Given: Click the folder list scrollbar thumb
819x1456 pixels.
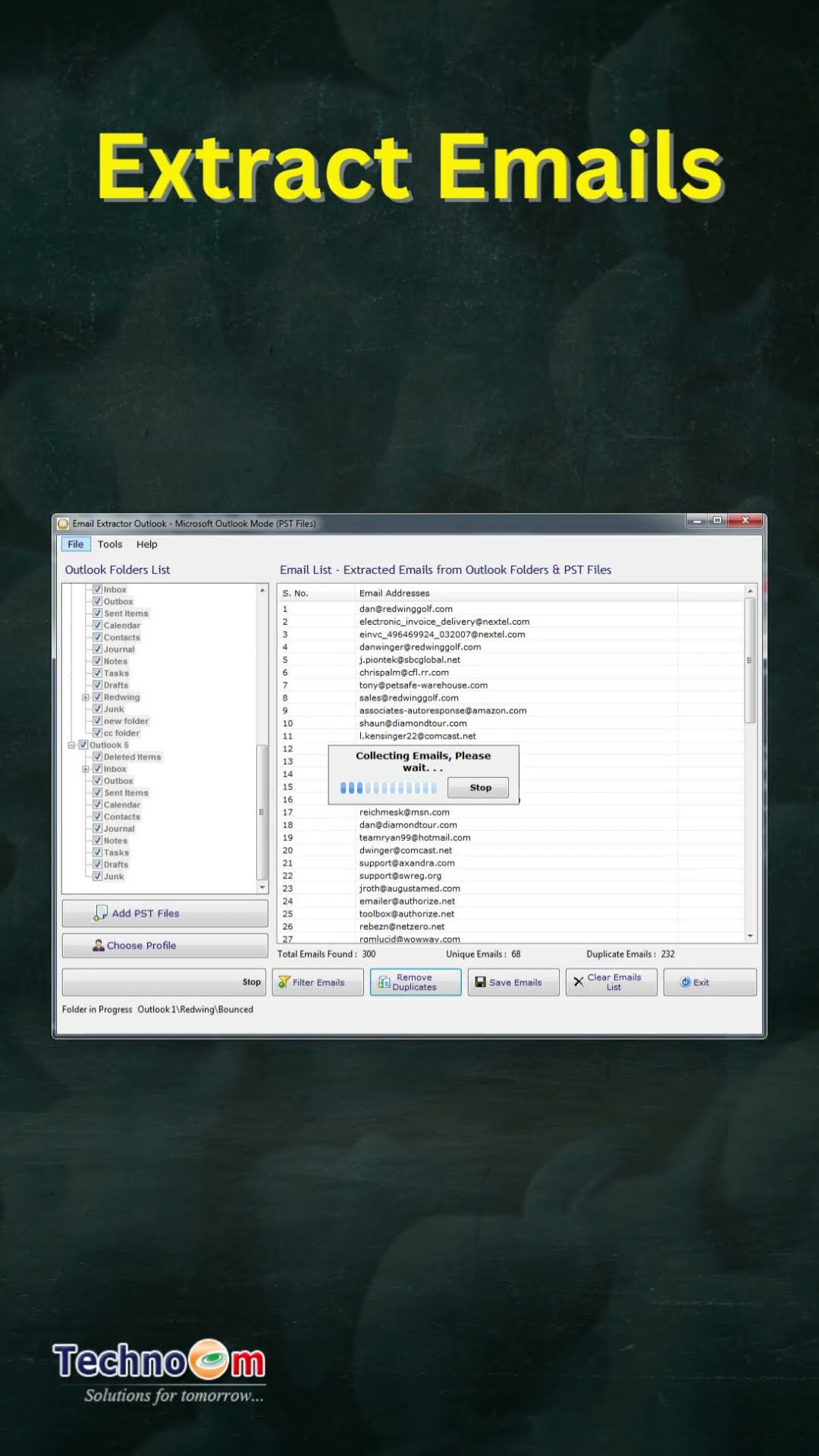Looking at the screenshot, I should pyautogui.click(x=262, y=811).
